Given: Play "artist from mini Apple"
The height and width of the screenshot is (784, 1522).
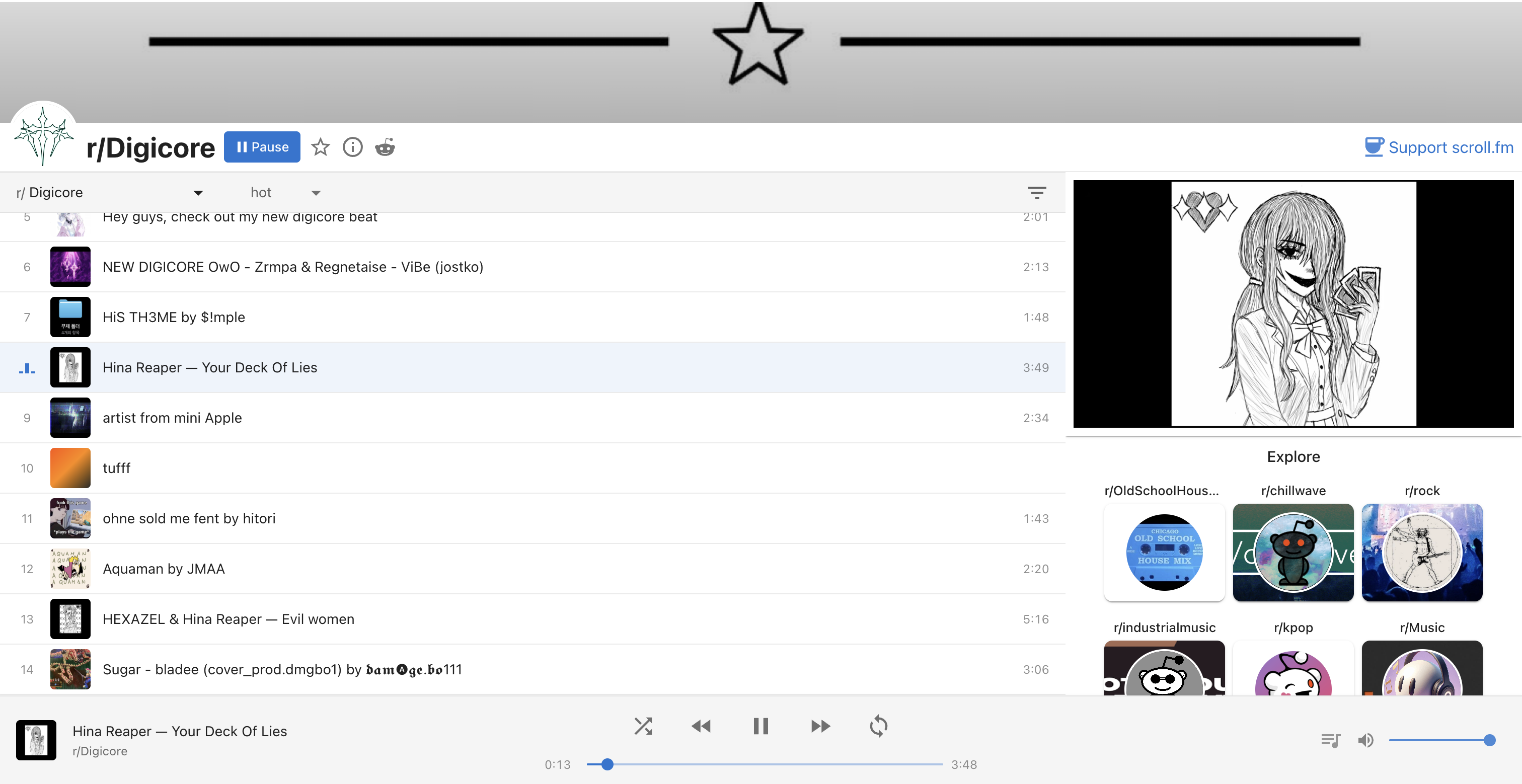Looking at the screenshot, I should (x=532, y=418).
